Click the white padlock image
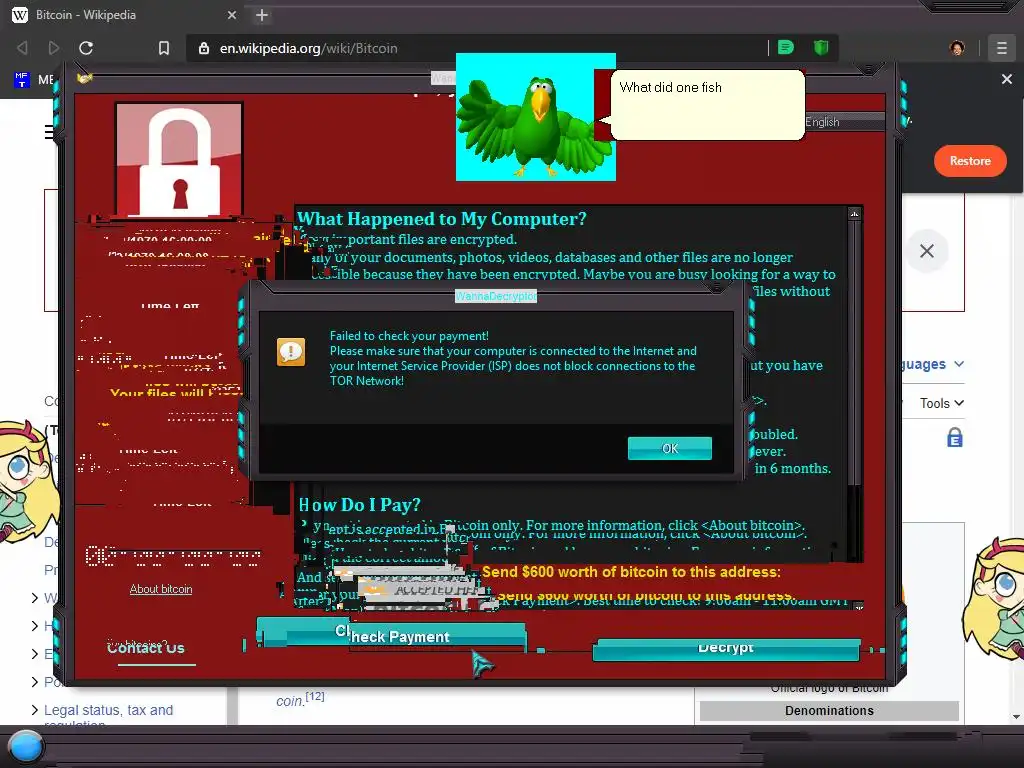 tap(179, 159)
